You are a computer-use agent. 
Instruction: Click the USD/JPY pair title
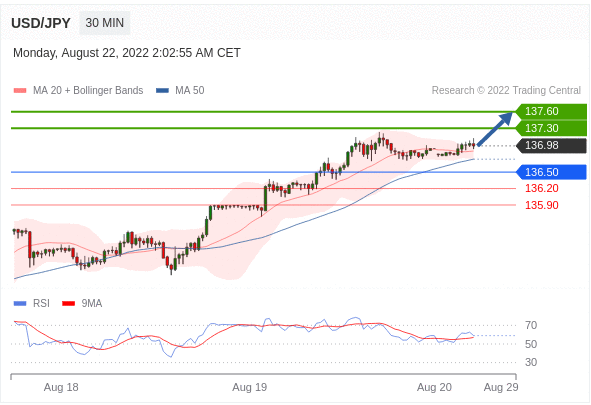pyautogui.click(x=41, y=23)
